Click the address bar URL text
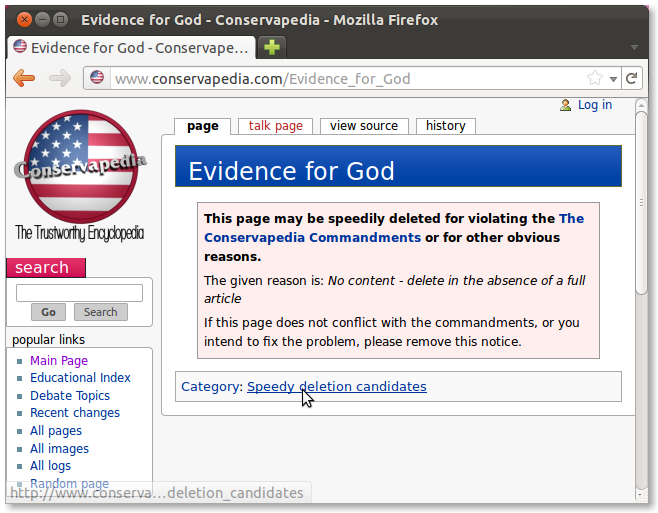The width and height of the screenshot is (658, 513). pos(262,79)
